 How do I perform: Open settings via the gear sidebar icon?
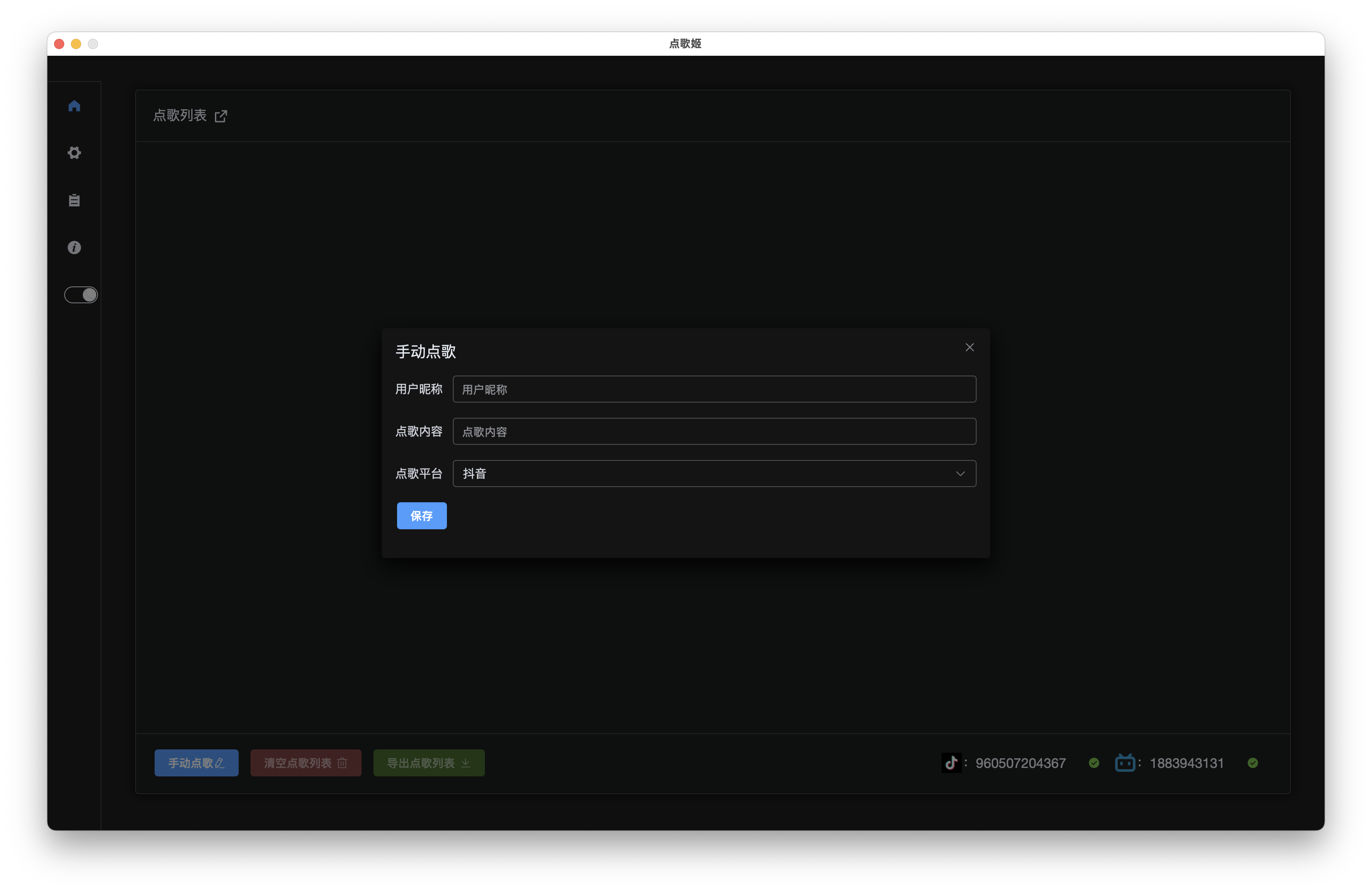74,153
